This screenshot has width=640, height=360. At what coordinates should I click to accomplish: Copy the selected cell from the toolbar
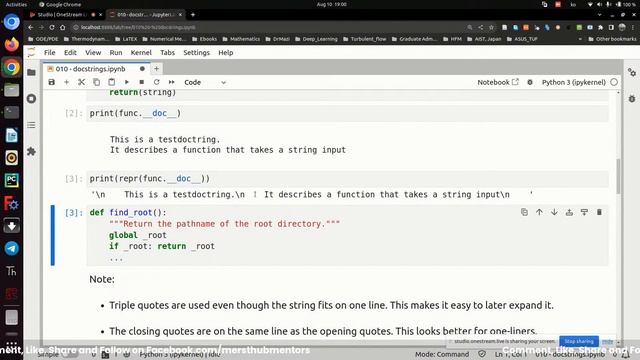[96, 82]
